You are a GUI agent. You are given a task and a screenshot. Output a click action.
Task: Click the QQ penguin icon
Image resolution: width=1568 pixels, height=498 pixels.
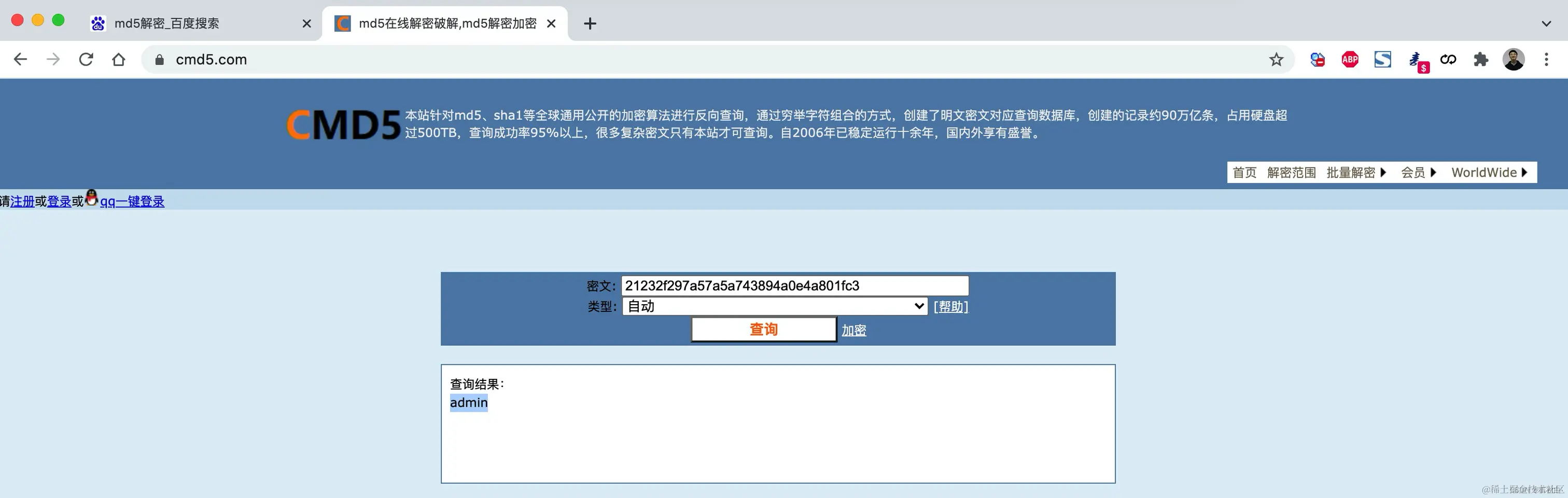pyautogui.click(x=91, y=199)
